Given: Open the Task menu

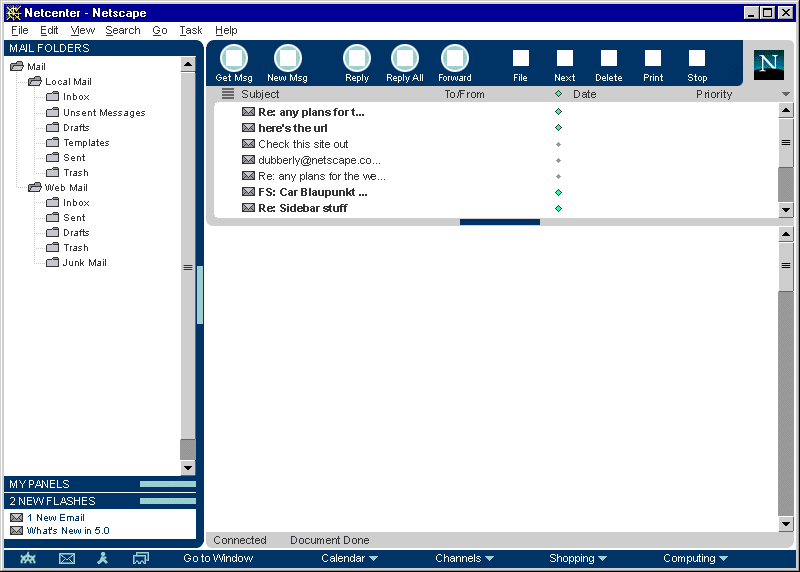Looking at the screenshot, I should pos(191,30).
